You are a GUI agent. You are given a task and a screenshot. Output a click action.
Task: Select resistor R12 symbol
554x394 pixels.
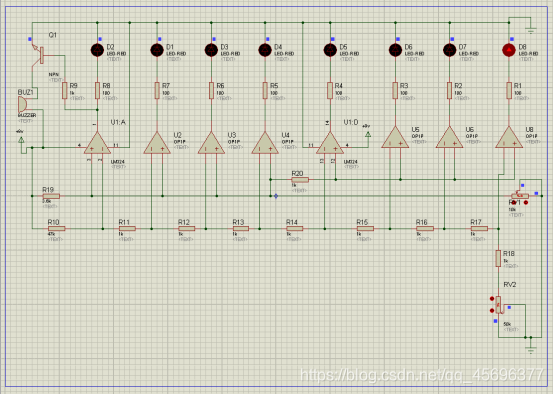187,229
